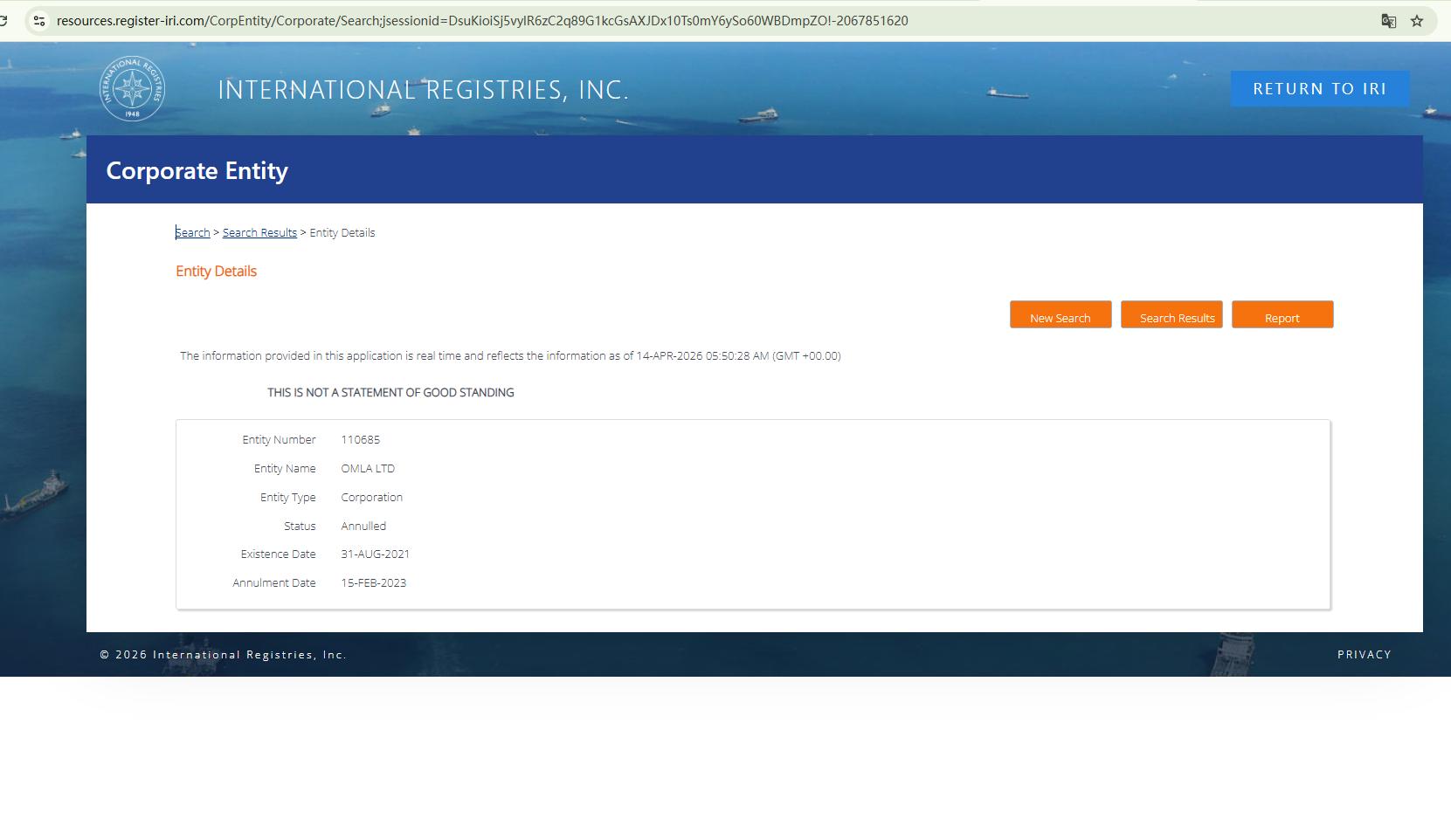Screen dimensions: 1451x840
Task: Click the translate page icon in address bar
Action: (1388, 21)
